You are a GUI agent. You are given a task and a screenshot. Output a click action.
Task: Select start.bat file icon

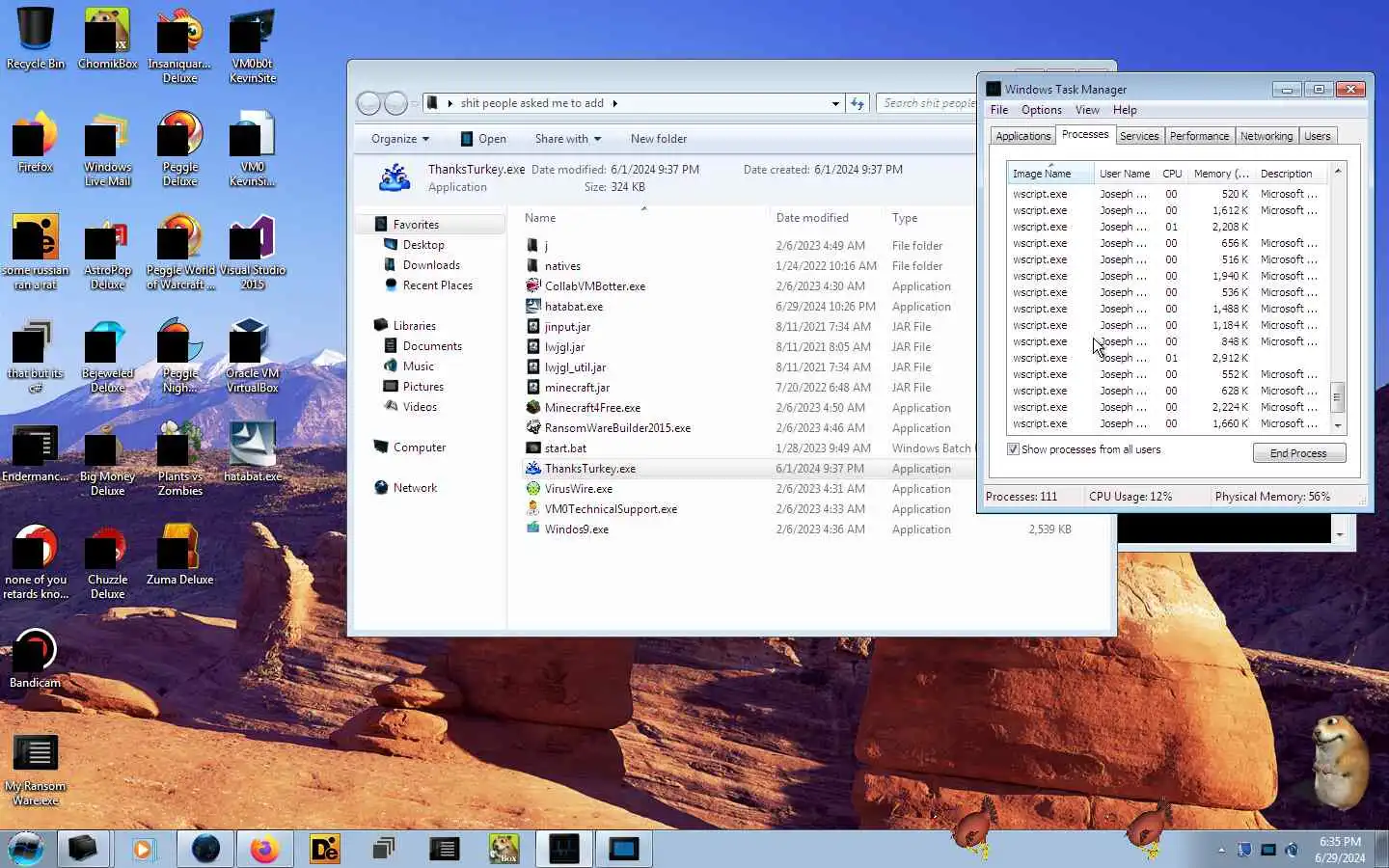click(x=532, y=448)
